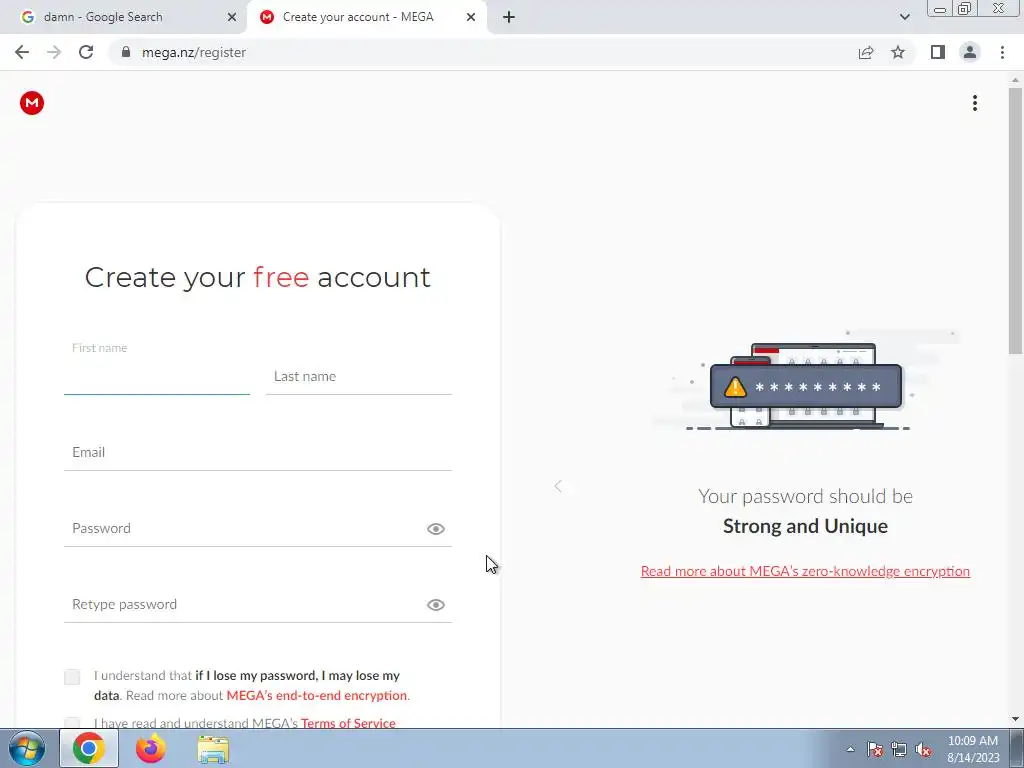Open Chrome's customize menu
This screenshot has width=1024, height=768.
[1002, 52]
